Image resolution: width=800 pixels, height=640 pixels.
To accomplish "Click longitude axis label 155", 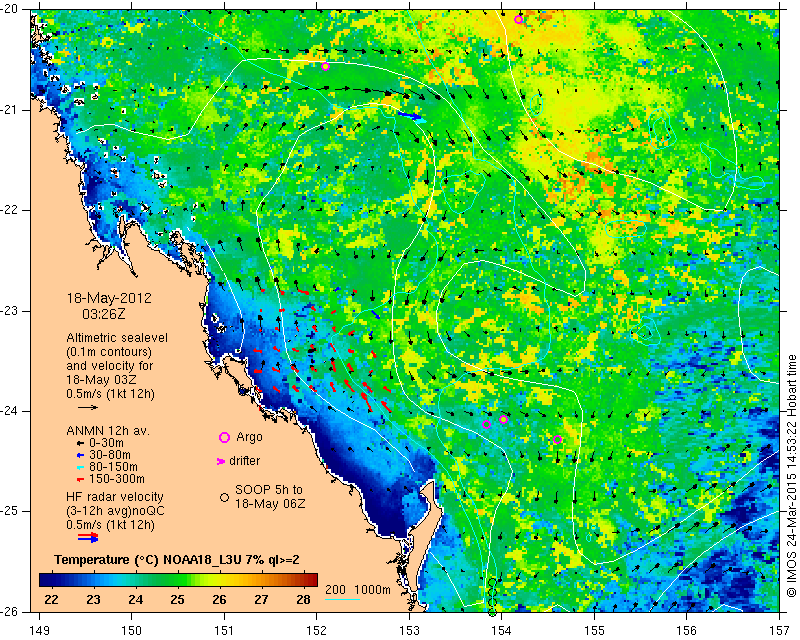I will [594, 631].
